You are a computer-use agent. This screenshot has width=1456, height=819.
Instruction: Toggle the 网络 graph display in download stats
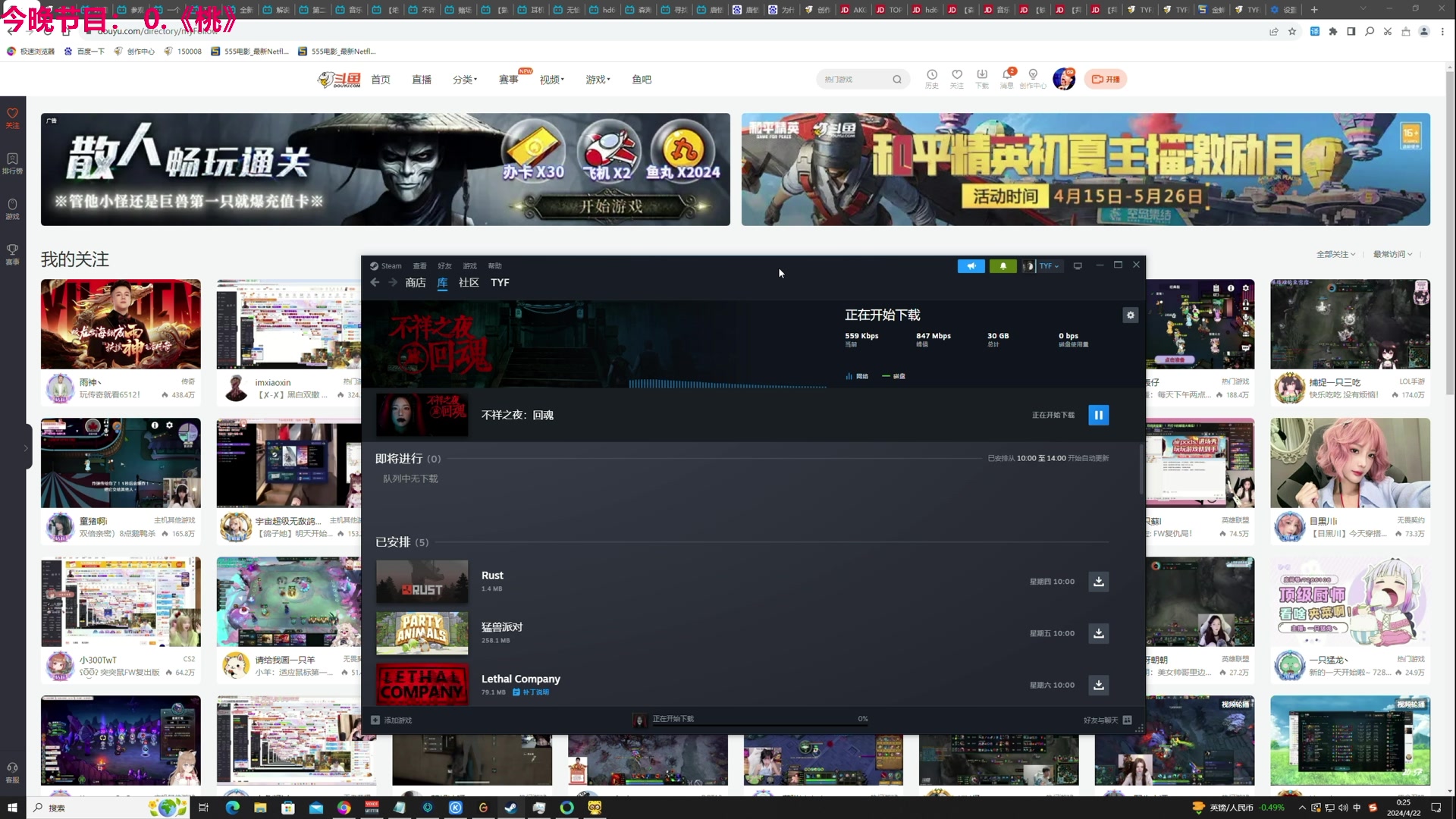point(856,375)
